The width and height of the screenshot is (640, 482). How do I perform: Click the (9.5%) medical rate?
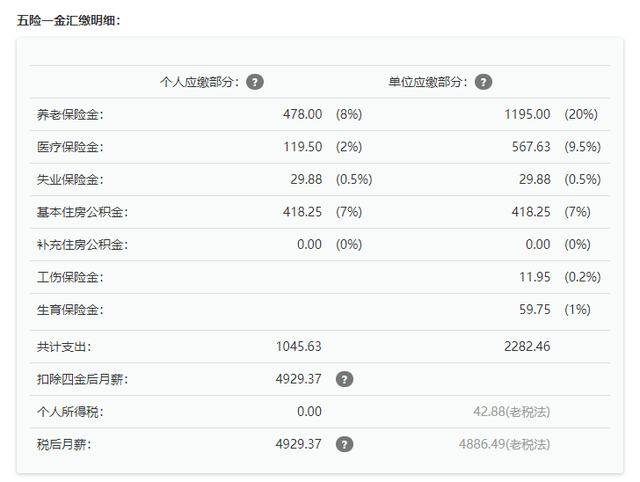582,147
